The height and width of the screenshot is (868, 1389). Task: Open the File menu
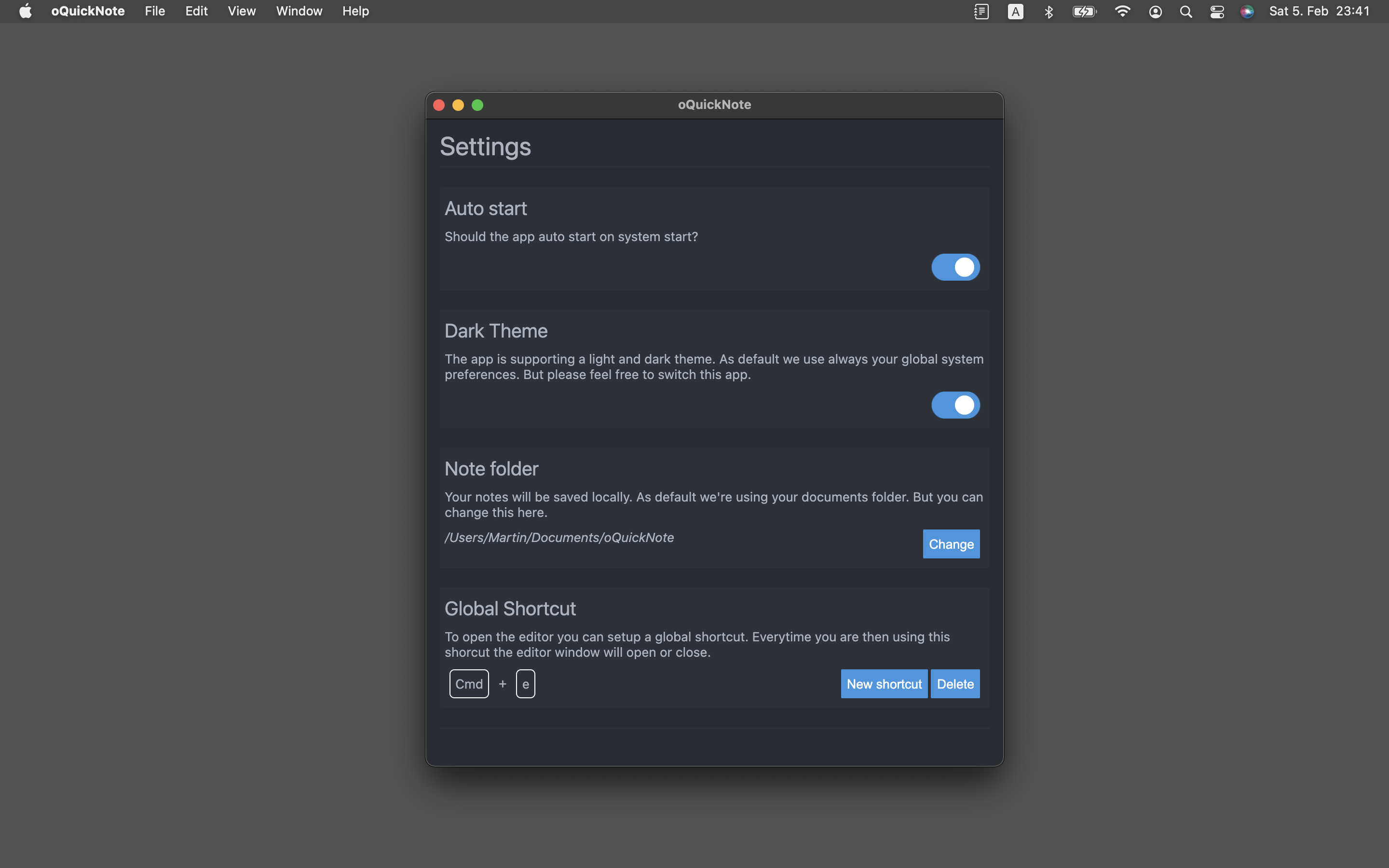155,12
